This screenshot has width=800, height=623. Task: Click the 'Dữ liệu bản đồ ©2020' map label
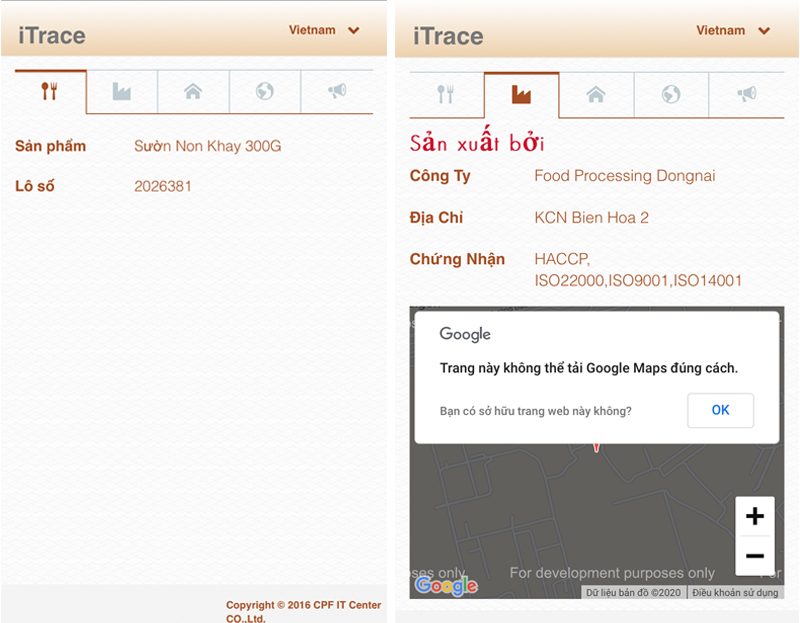[x=634, y=593]
